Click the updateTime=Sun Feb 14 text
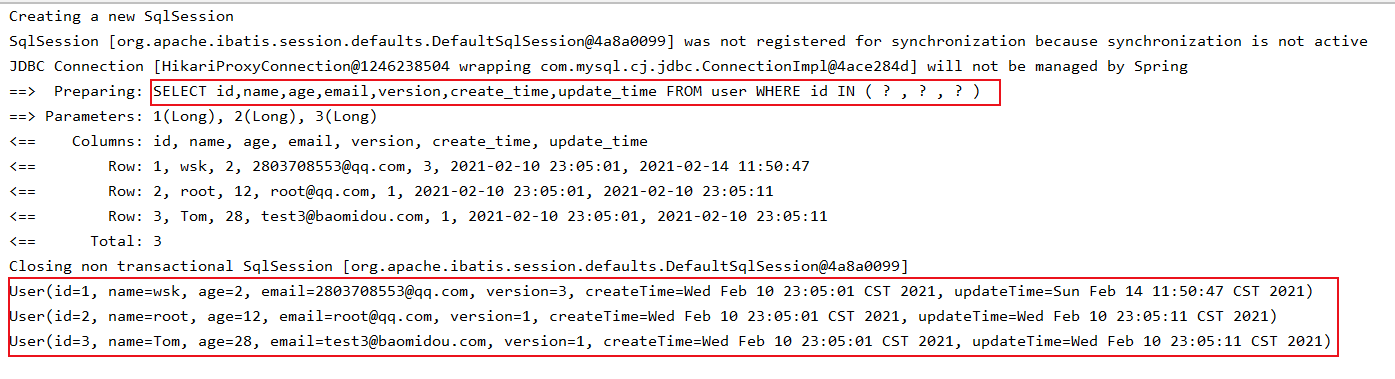The image size is (1395, 379). [x=1047, y=291]
